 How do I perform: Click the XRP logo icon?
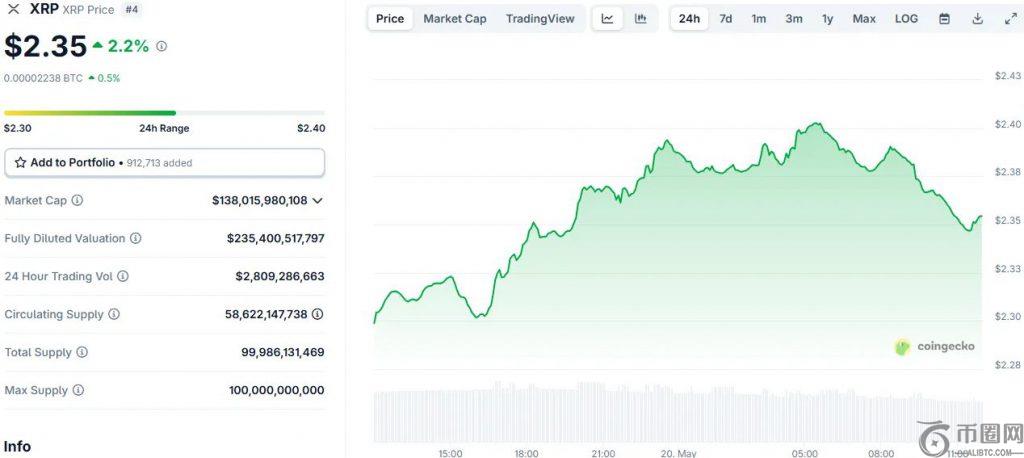click(14, 9)
